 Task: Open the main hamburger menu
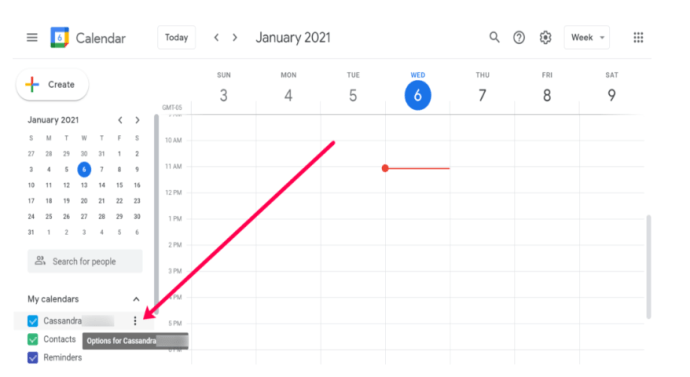click(32, 37)
